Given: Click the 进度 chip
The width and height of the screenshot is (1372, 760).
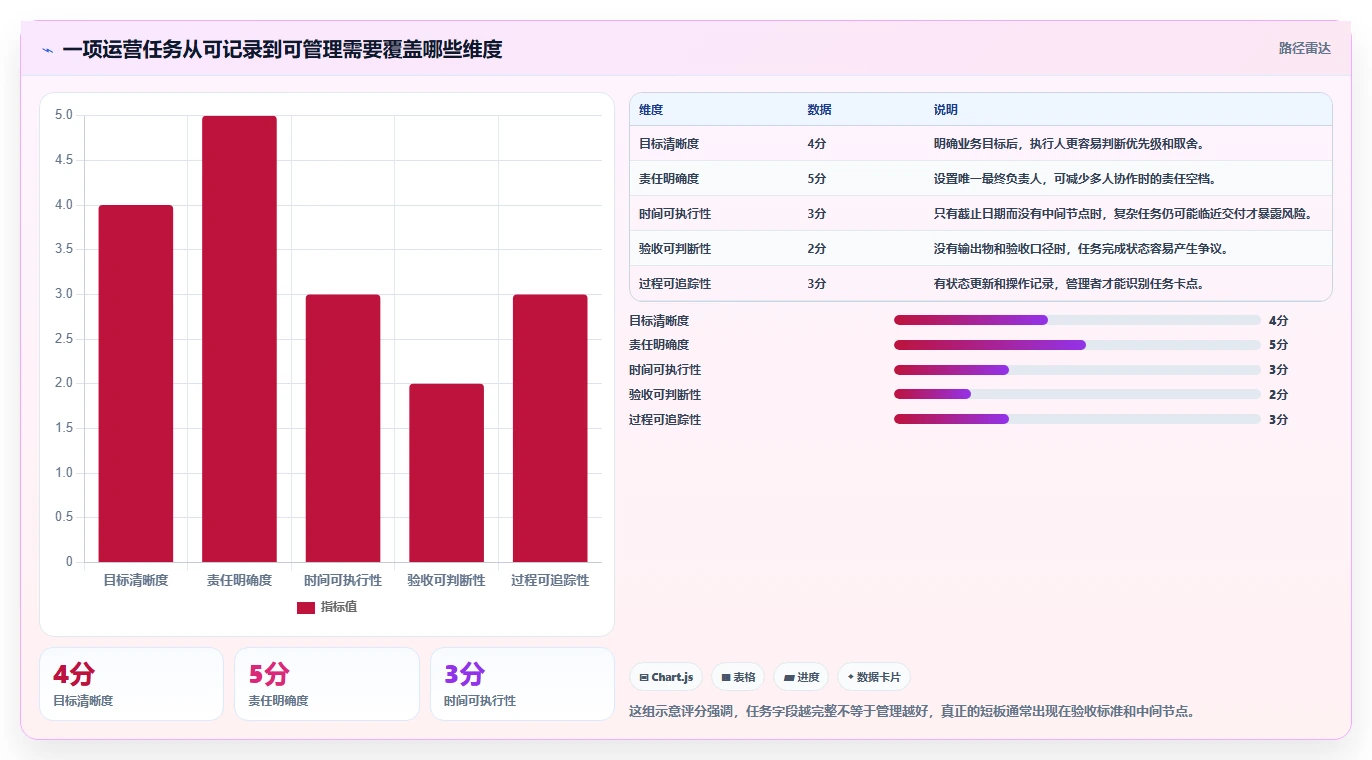Looking at the screenshot, I should click(801, 677).
